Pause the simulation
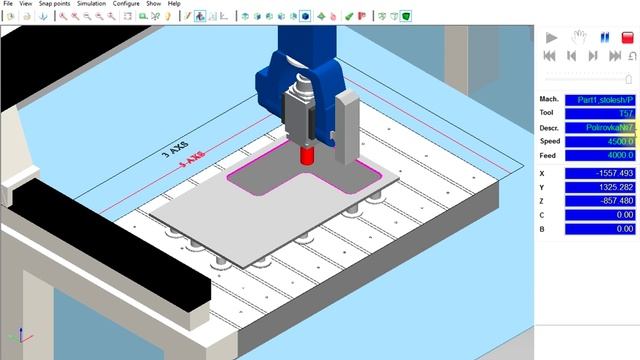640x360 pixels. 604,38
